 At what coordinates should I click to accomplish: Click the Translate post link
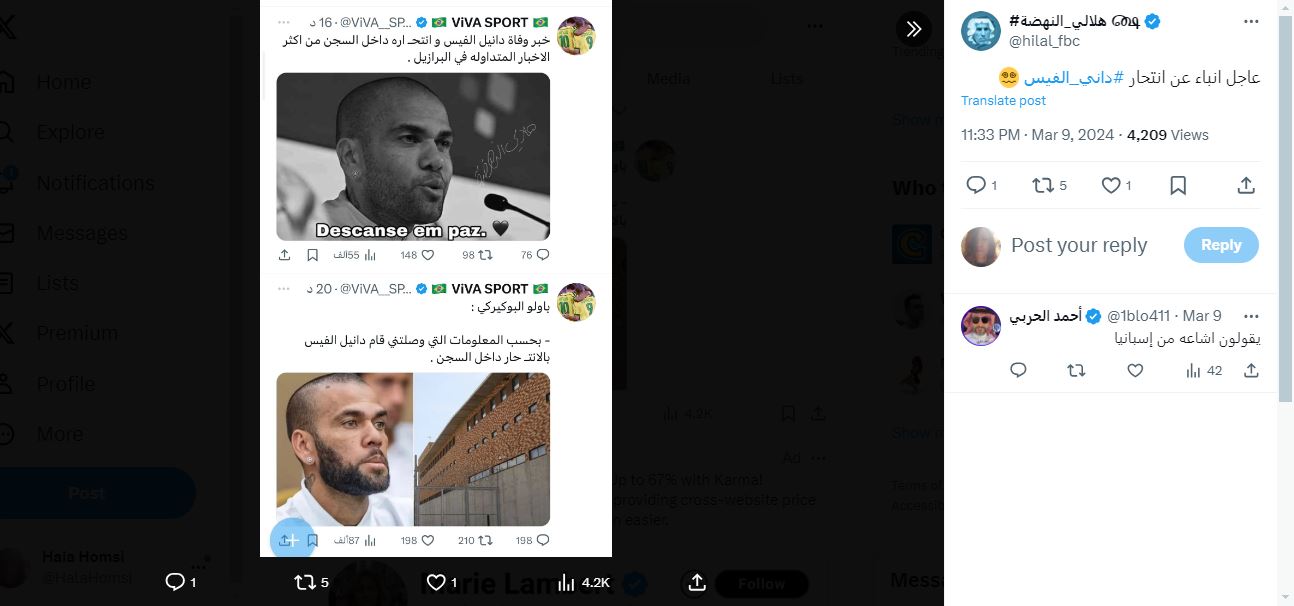point(1003,101)
